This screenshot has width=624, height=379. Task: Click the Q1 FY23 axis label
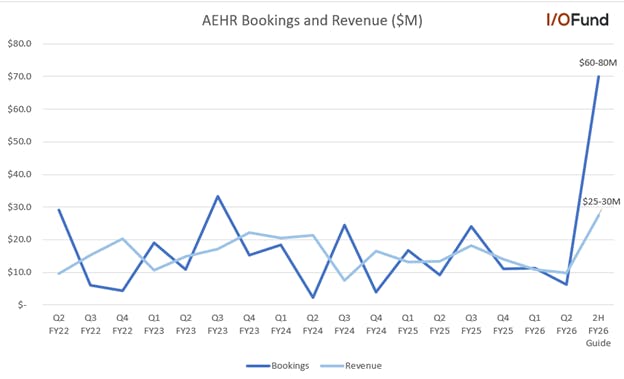[154, 324]
